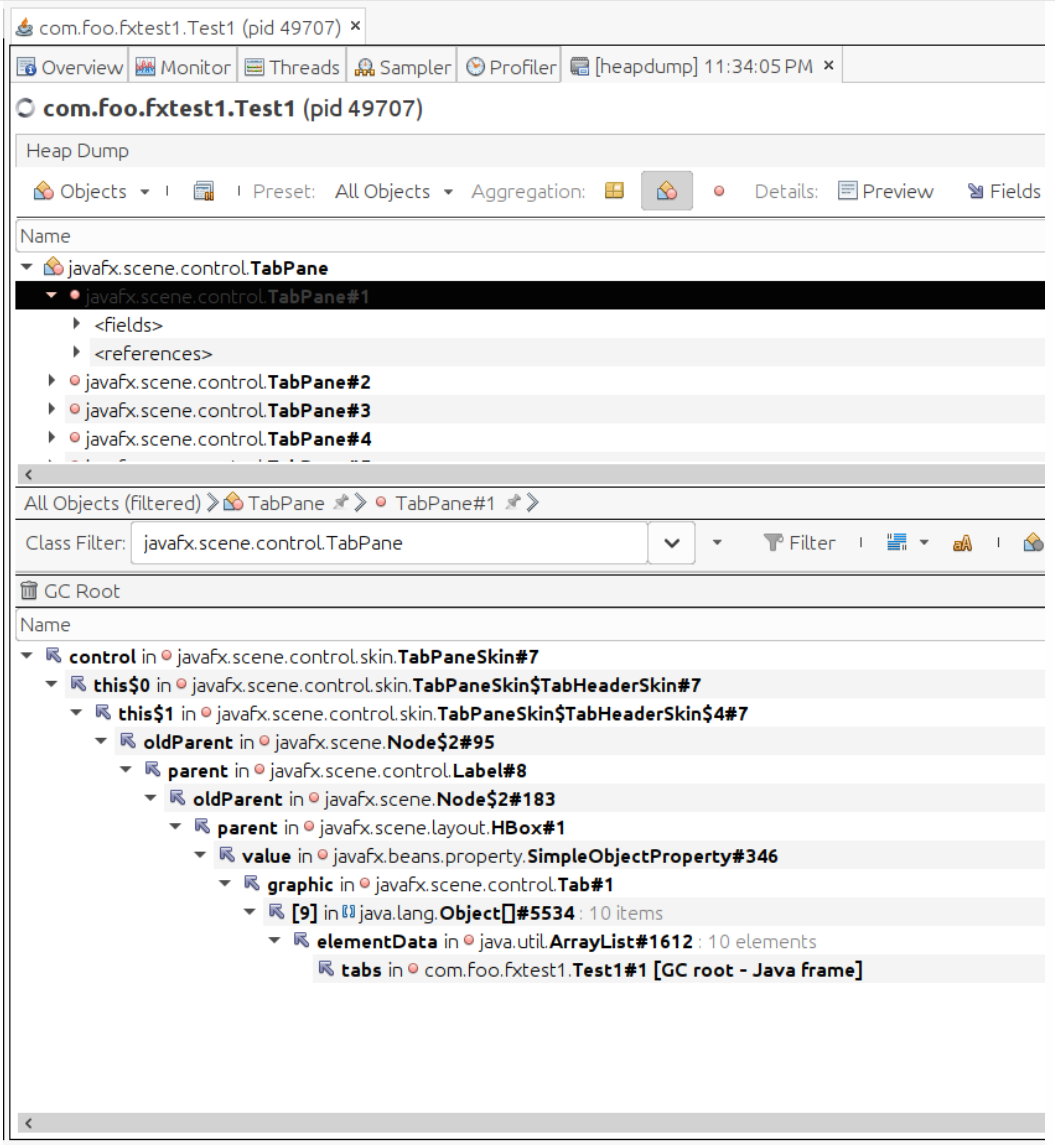Select instances aggregation red dot icon
1055x1145 pixels.
(718, 192)
